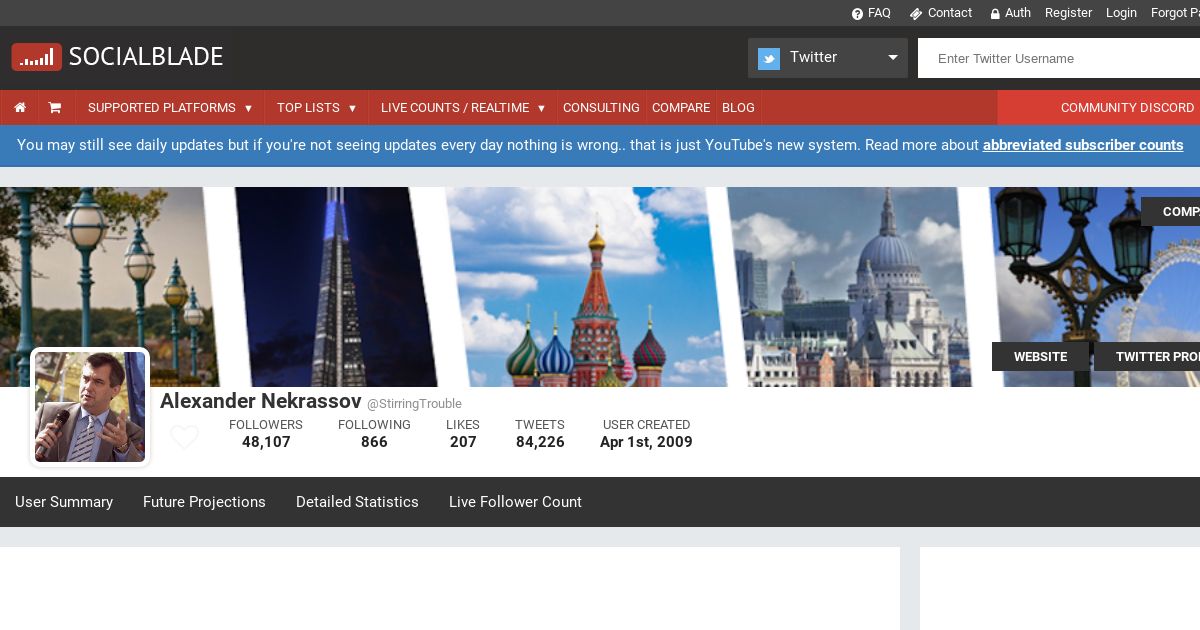Expand Live Counts / Realtime menu
Image resolution: width=1200 pixels, height=630 pixels.
[x=463, y=107]
